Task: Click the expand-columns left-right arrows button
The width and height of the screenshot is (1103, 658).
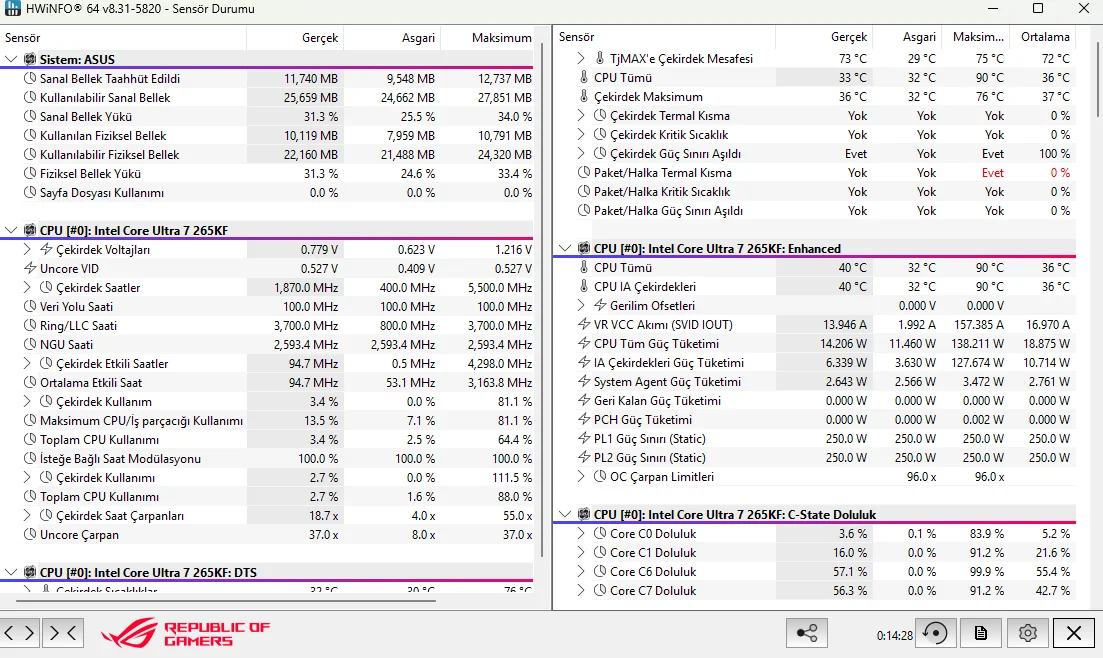Action: (x=20, y=633)
